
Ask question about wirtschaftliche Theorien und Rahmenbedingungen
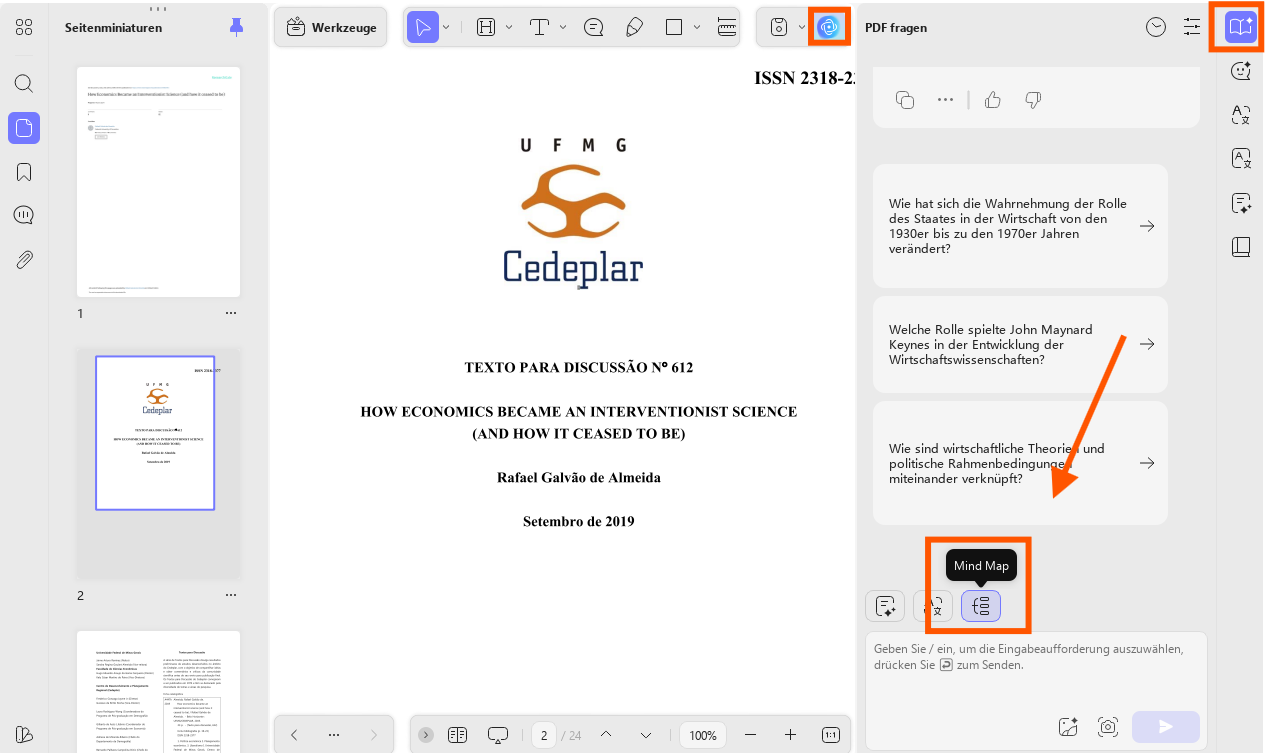pos(1020,463)
